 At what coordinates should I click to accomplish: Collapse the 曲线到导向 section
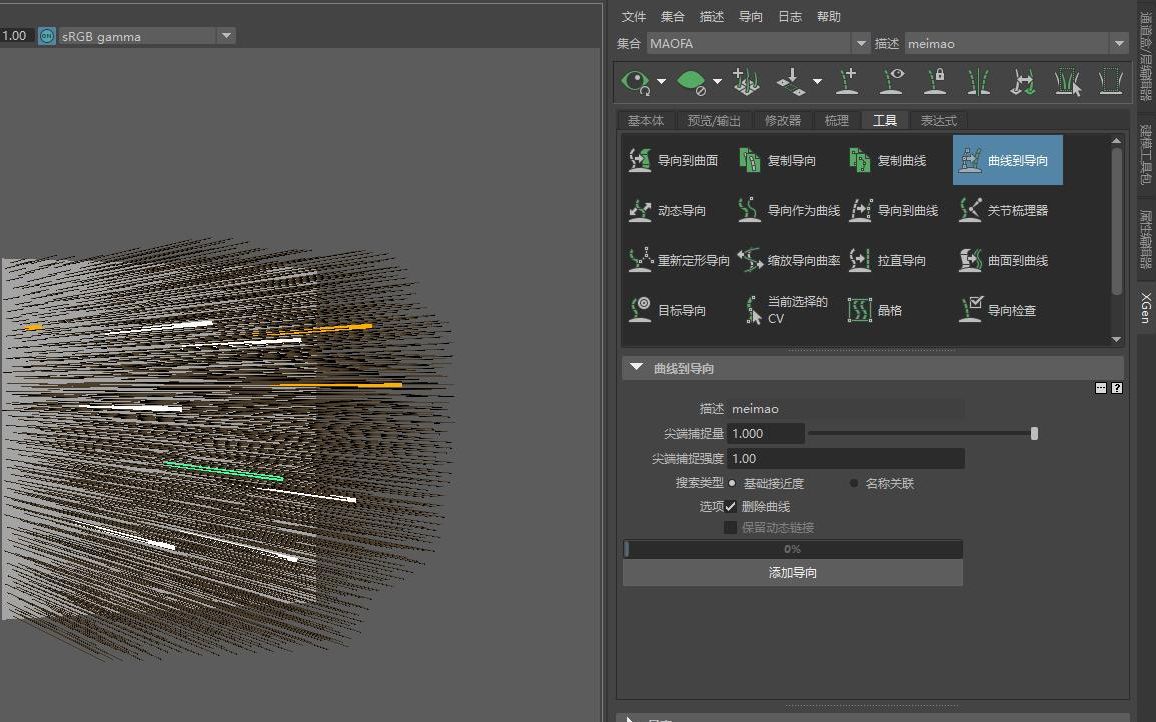point(635,368)
